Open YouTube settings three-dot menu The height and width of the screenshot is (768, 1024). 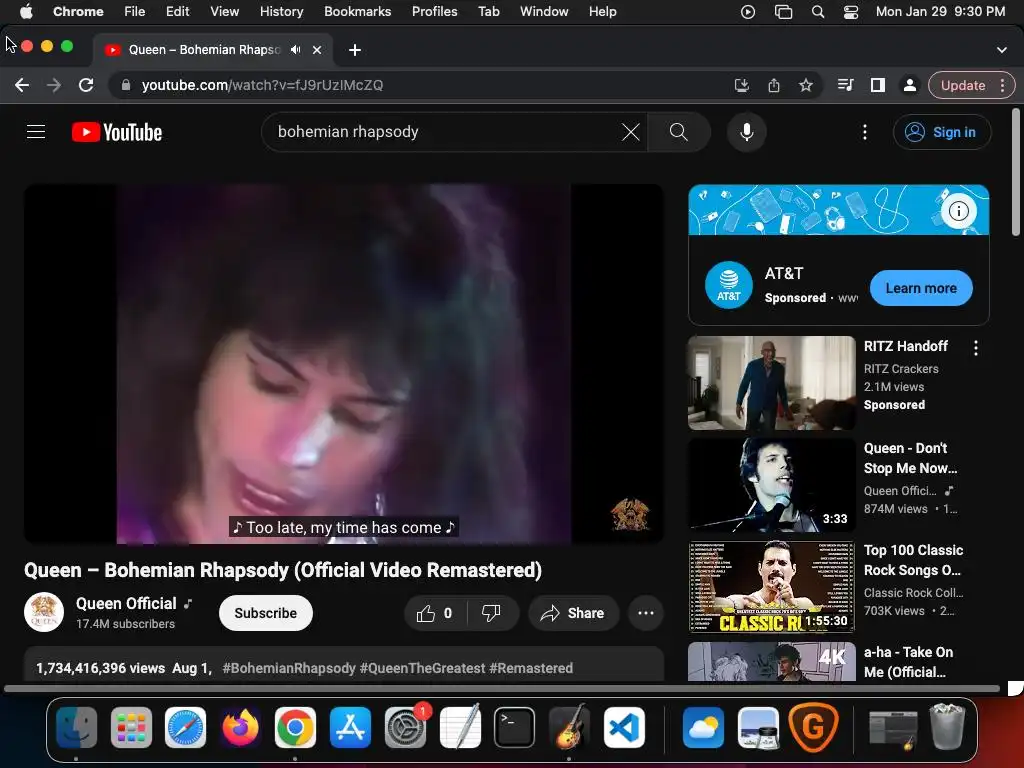(865, 132)
